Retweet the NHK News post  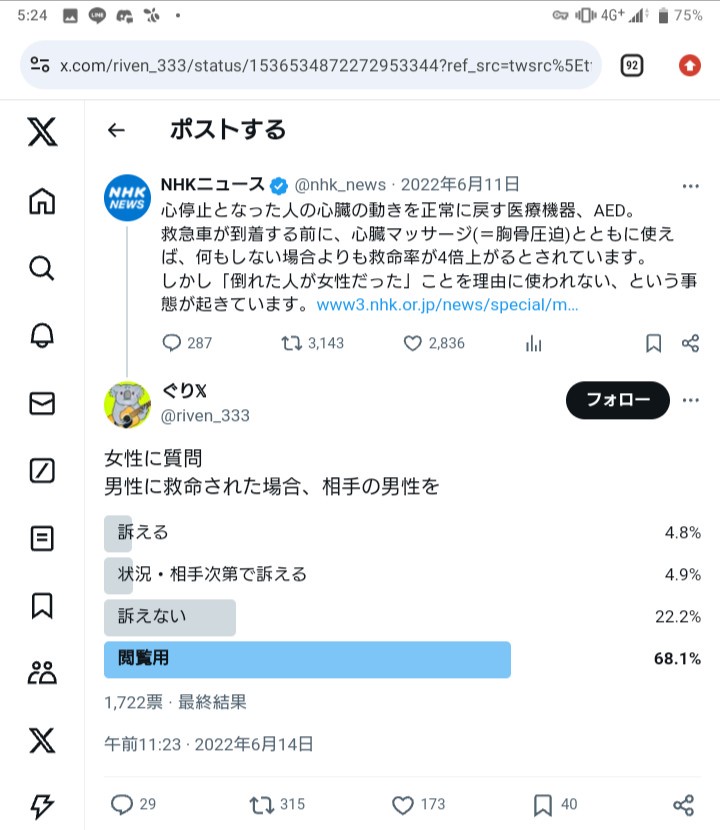tap(292, 343)
